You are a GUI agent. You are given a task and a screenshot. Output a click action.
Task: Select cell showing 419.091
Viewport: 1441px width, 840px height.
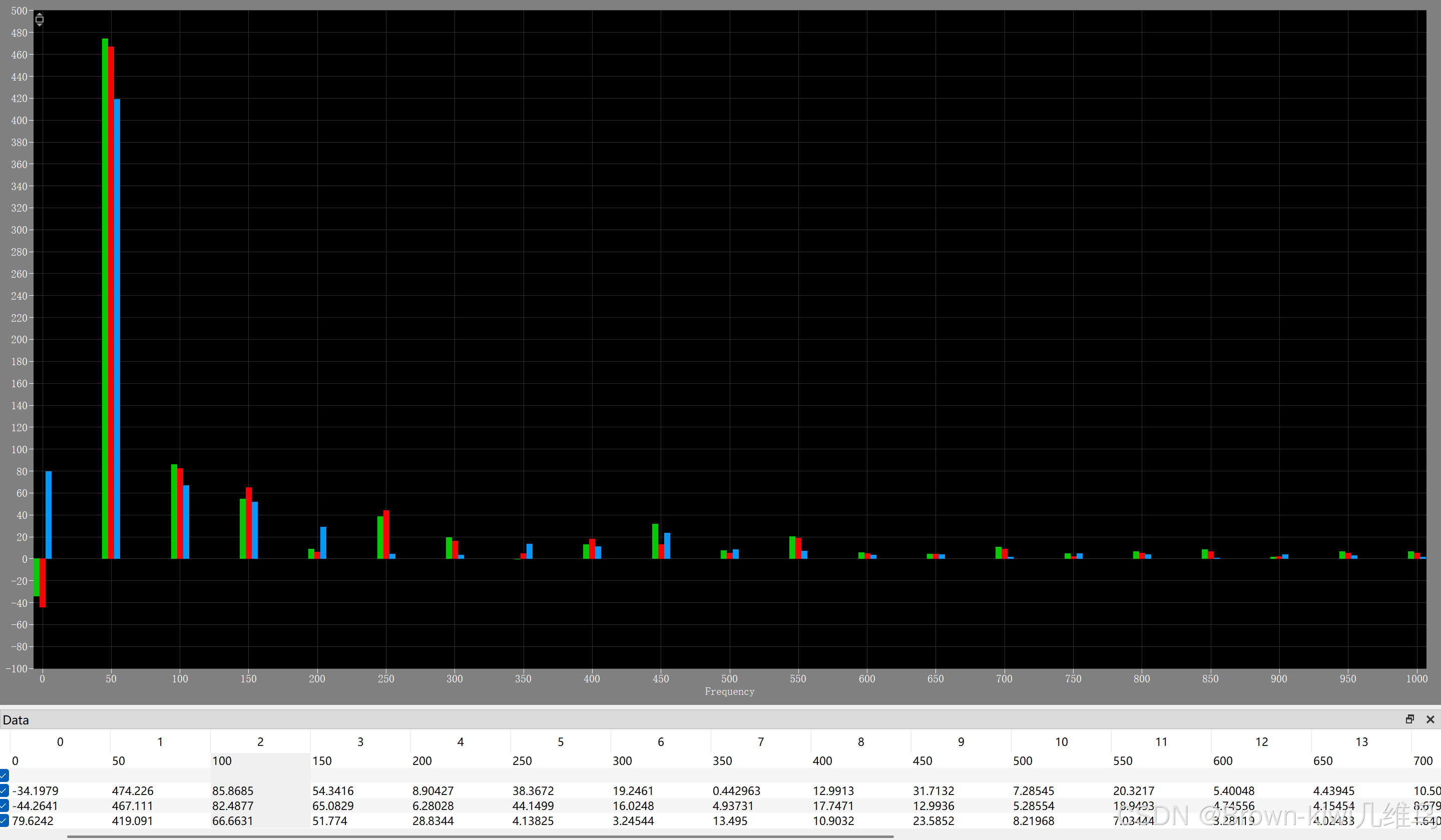(133, 820)
